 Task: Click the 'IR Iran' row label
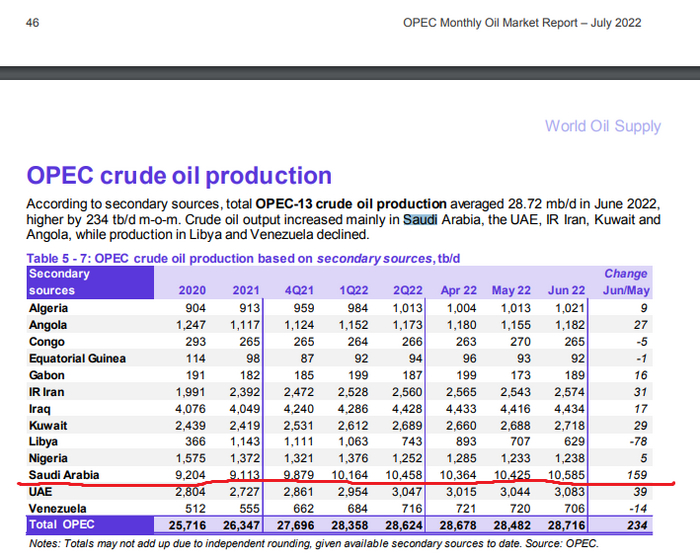(46, 392)
